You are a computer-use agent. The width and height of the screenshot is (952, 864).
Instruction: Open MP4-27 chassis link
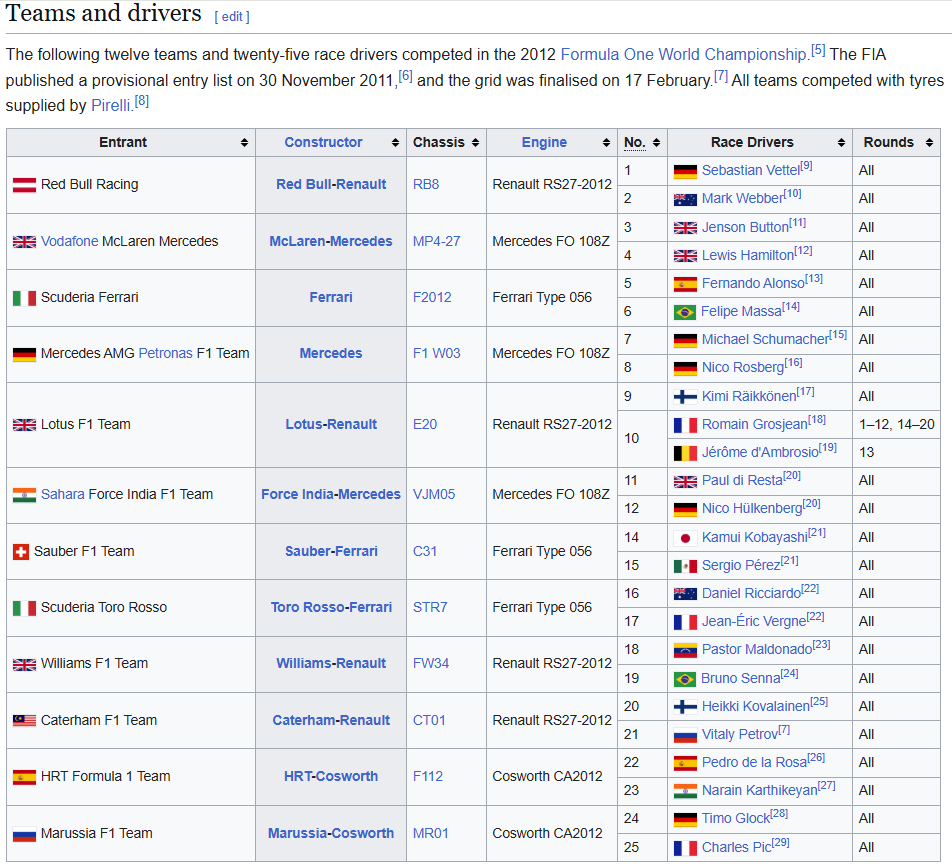pyautogui.click(x=437, y=242)
